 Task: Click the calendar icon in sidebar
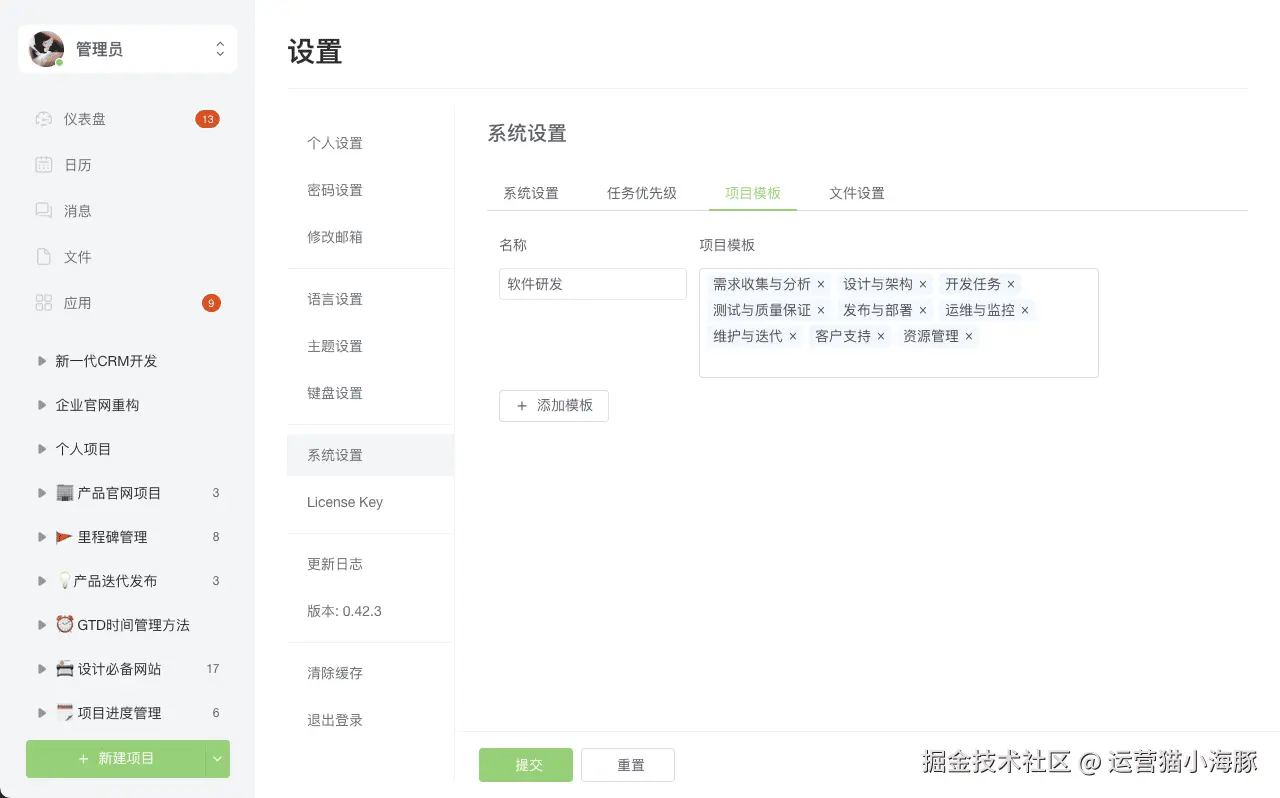click(43, 165)
